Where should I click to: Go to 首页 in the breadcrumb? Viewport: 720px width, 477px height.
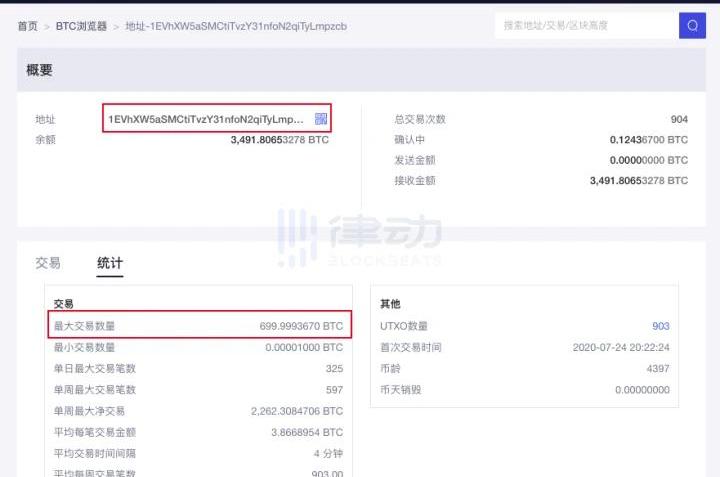tap(28, 26)
